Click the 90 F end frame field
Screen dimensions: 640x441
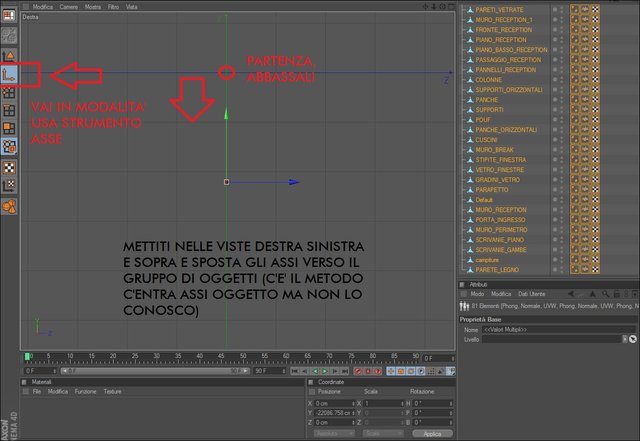point(270,371)
